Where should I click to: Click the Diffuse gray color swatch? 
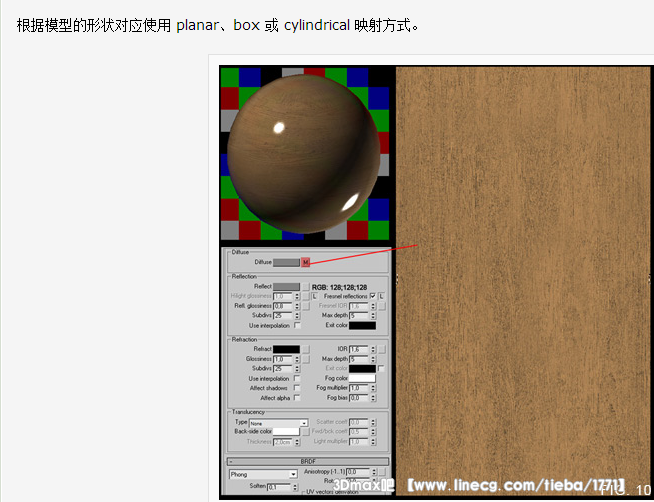(286, 262)
